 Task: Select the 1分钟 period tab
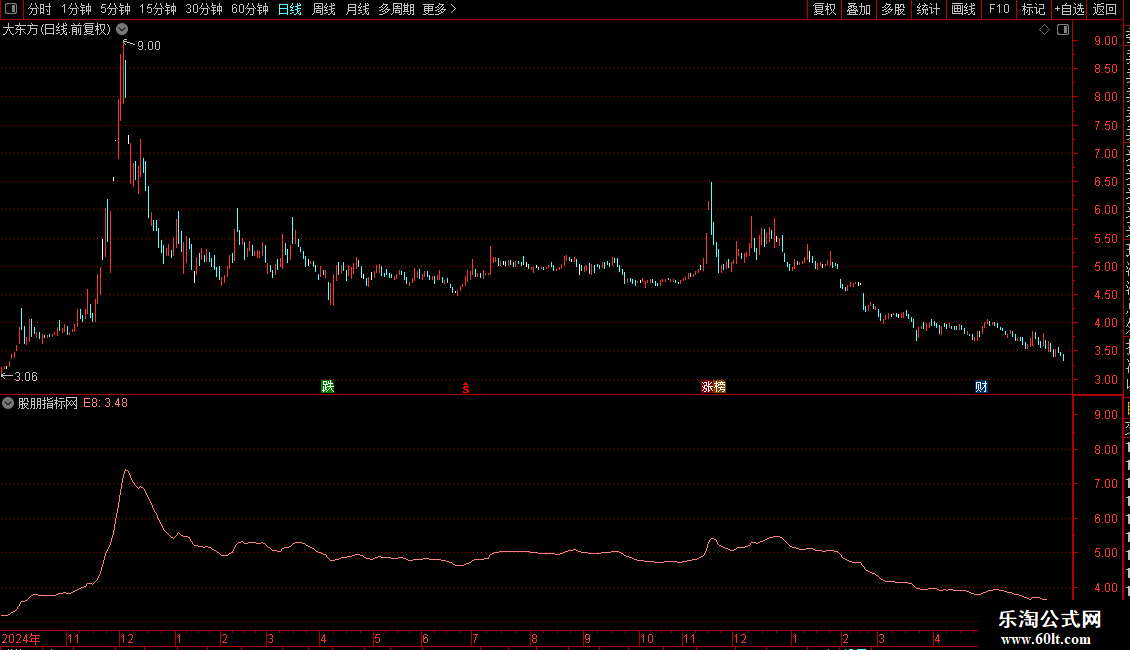(76, 9)
